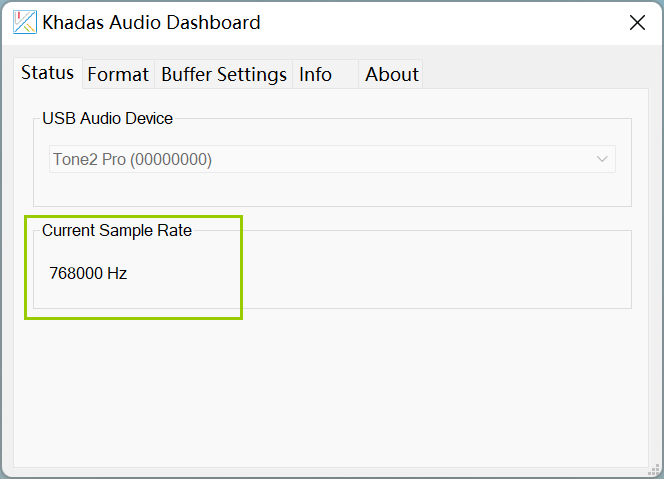This screenshot has width=664, height=479.
Task: Click the USB Audio Device group label
Action: point(108,119)
